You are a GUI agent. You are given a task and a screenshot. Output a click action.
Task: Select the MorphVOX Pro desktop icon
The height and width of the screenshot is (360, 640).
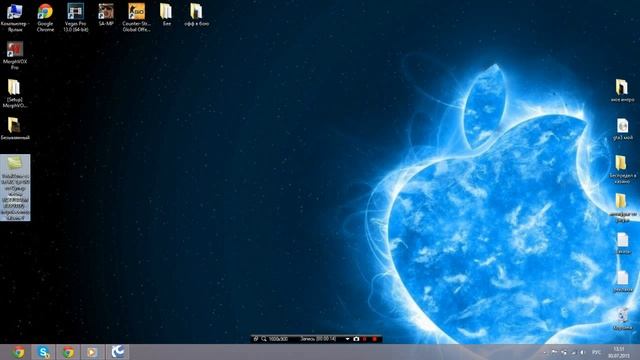(x=15, y=55)
